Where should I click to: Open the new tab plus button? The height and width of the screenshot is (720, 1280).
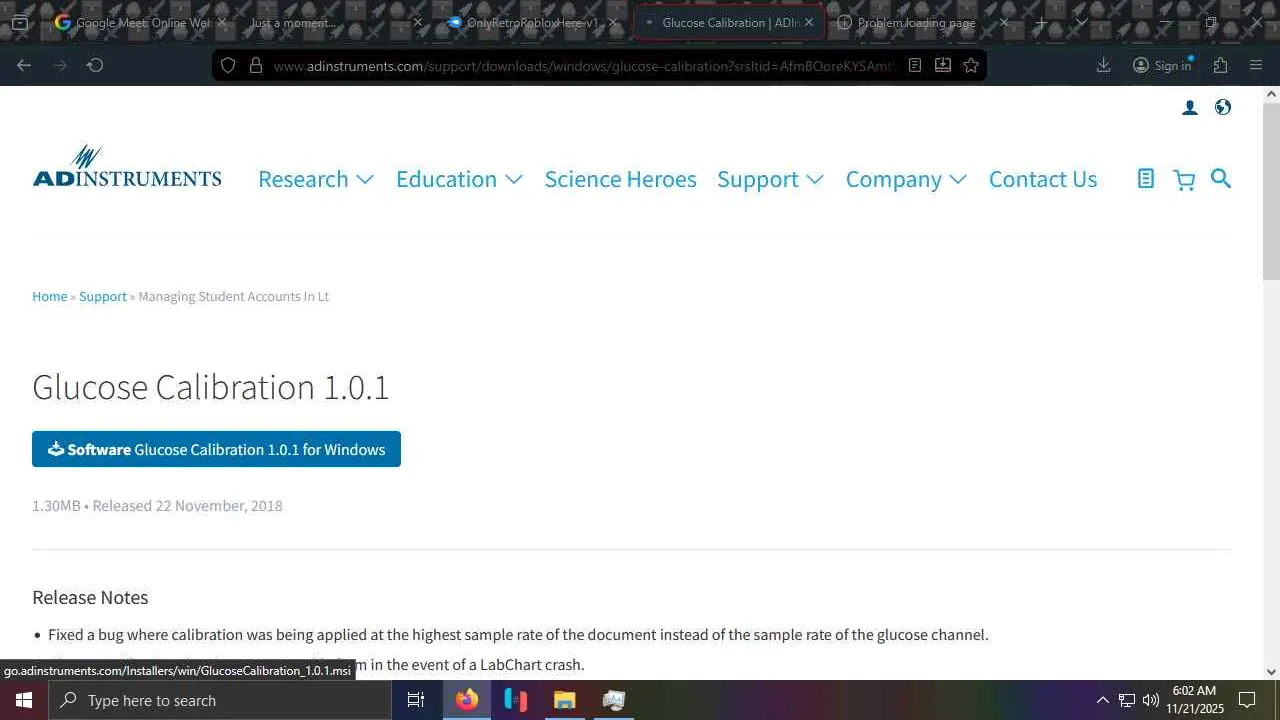tap(1042, 22)
